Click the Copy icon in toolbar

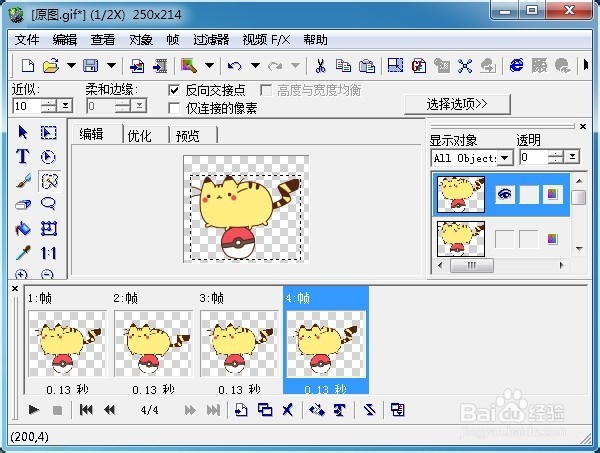coord(343,66)
